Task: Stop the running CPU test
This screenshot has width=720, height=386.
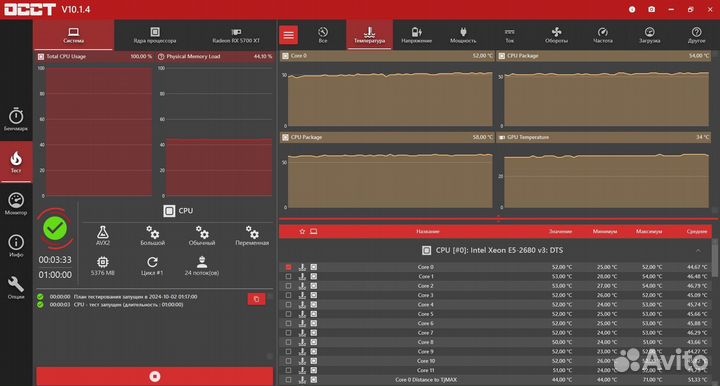Action: [155, 376]
